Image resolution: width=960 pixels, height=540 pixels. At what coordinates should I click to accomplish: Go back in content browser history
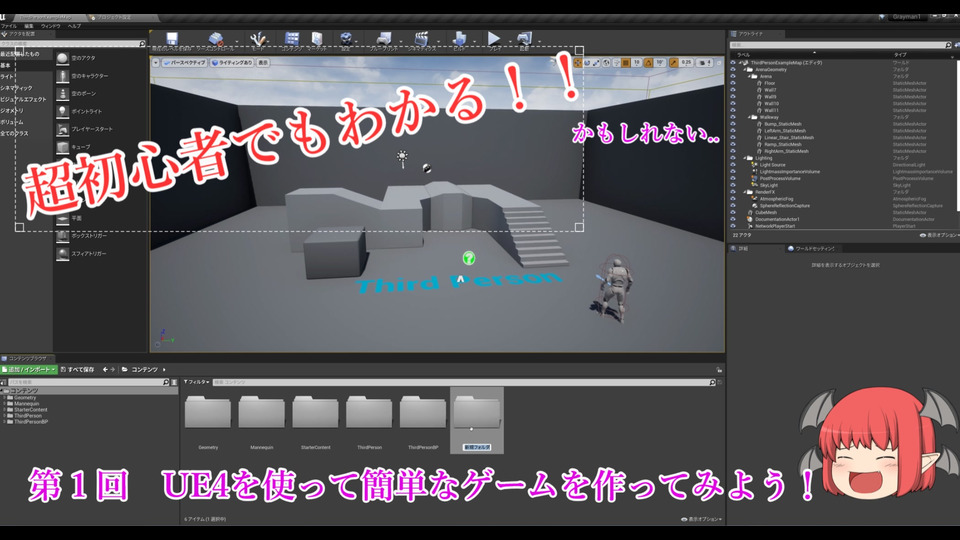point(105,370)
